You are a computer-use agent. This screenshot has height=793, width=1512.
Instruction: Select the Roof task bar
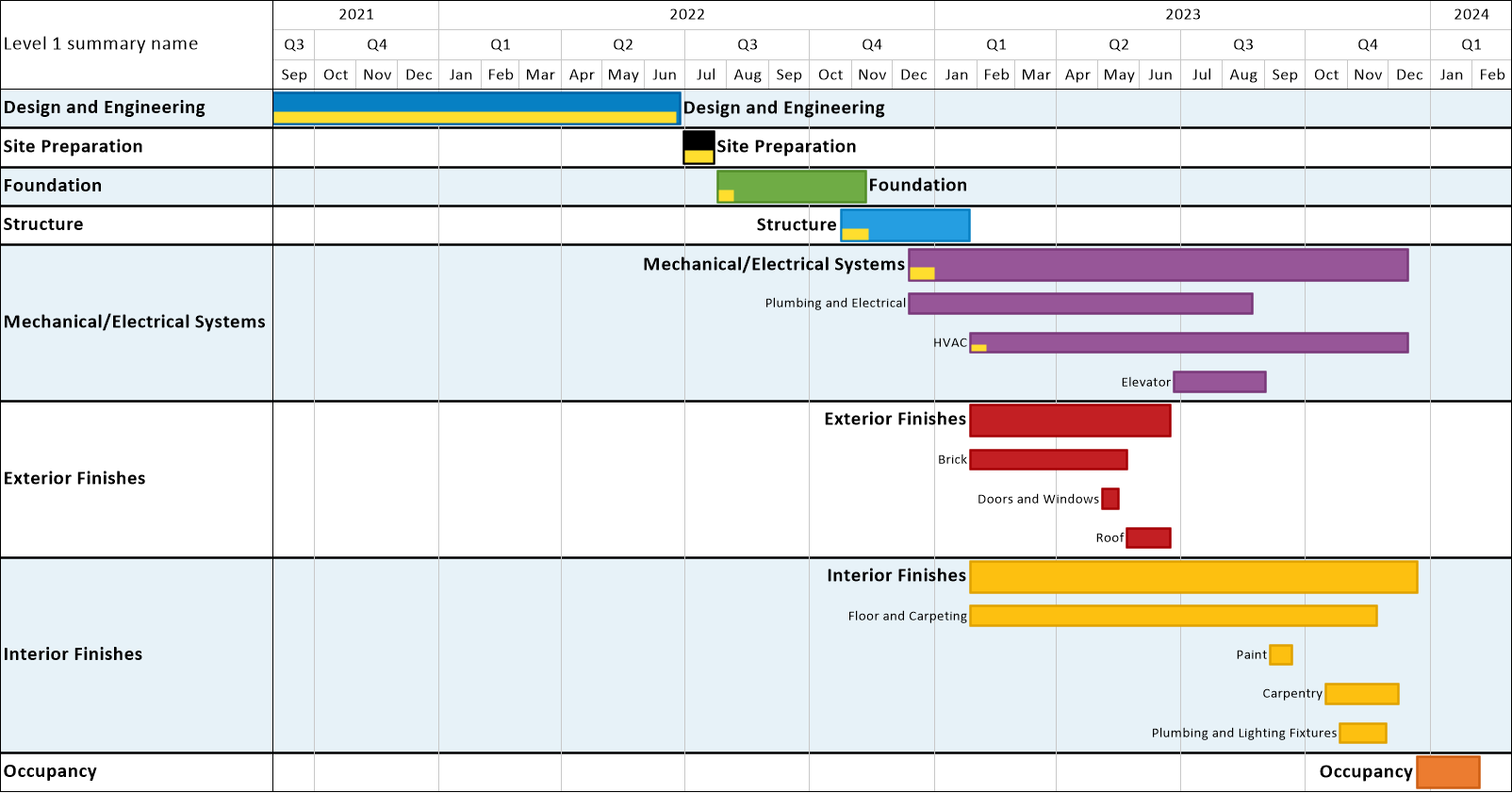[x=1148, y=537]
